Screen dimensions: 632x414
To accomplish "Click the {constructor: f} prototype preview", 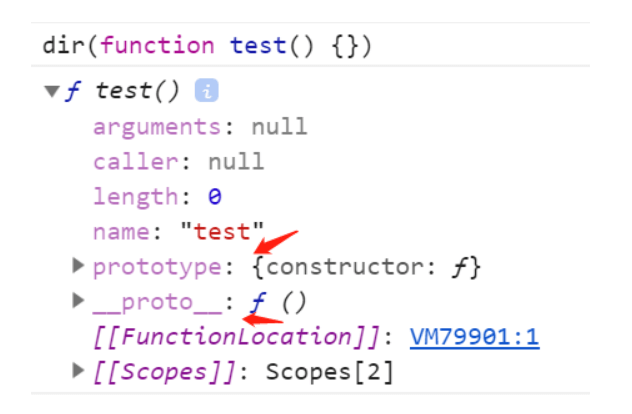I will click(x=366, y=267).
